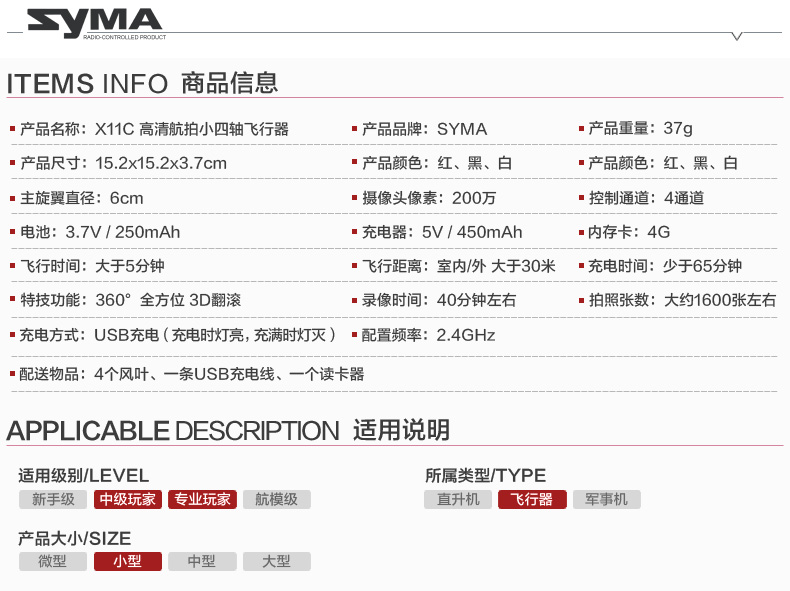
Task: Click the red 小型 size tag
Action: (x=128, y=561)
